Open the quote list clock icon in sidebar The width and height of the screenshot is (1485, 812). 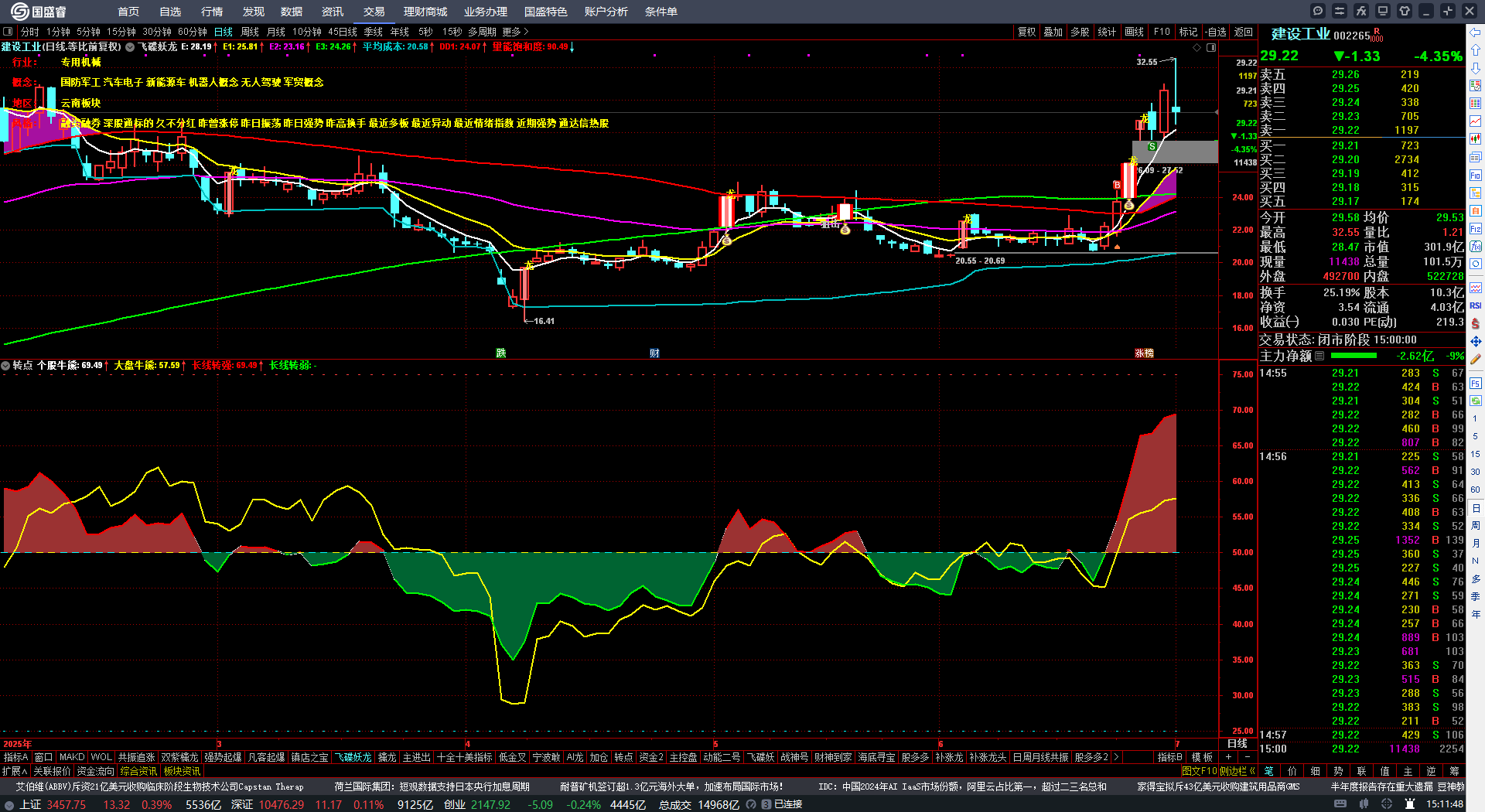(x=1476, y=86)
